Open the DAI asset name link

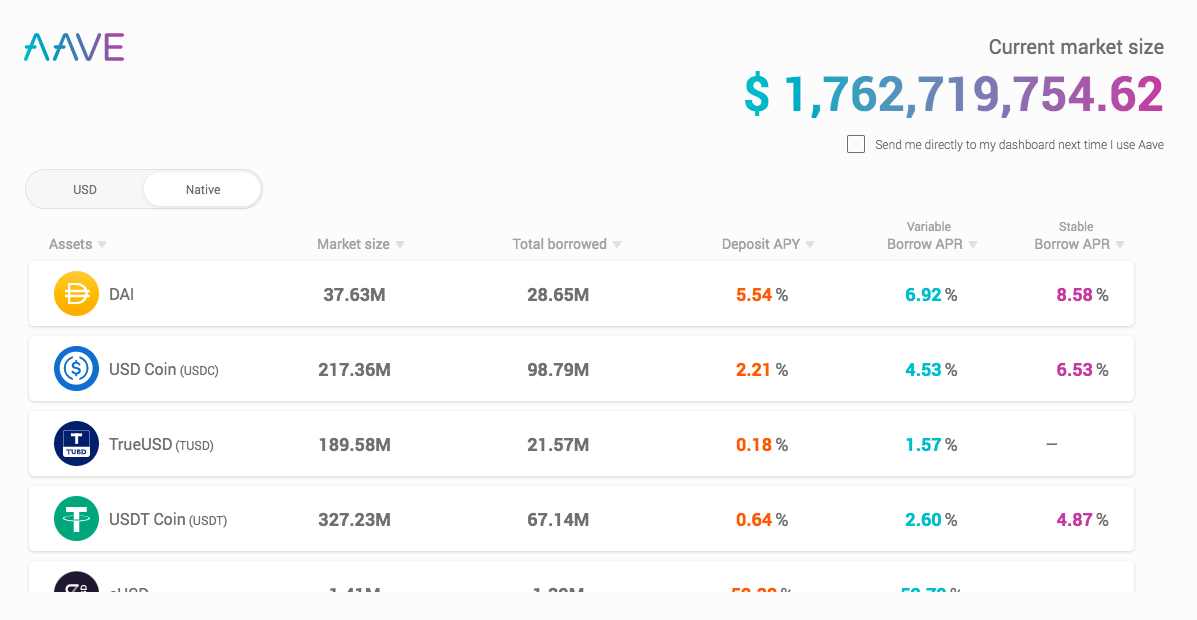pyautogui.click(x=121, y=295)
